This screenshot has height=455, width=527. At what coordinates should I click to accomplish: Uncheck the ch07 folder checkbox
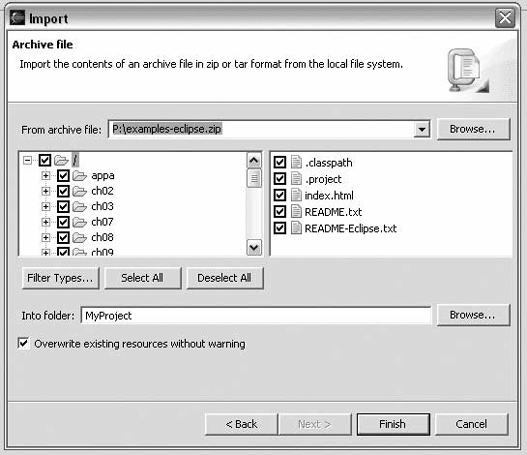click(x=63, y=222)
